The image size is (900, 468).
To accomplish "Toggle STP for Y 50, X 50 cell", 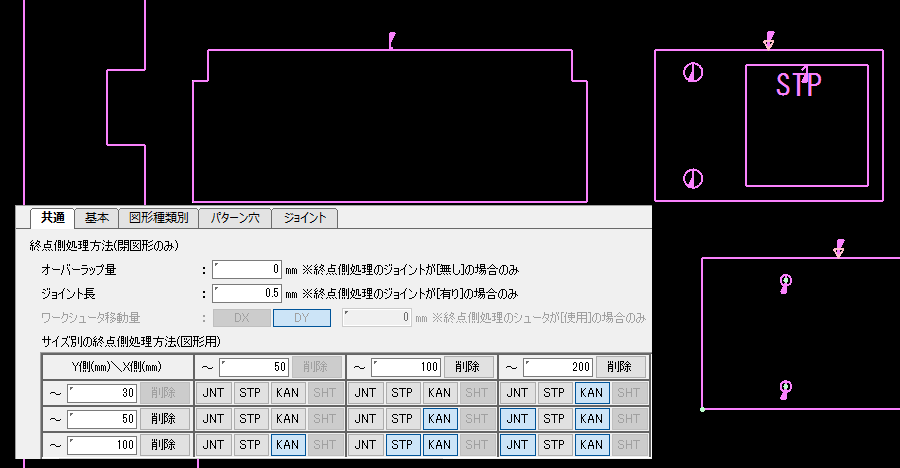I will pyautogui.click(x=250, y=419).
